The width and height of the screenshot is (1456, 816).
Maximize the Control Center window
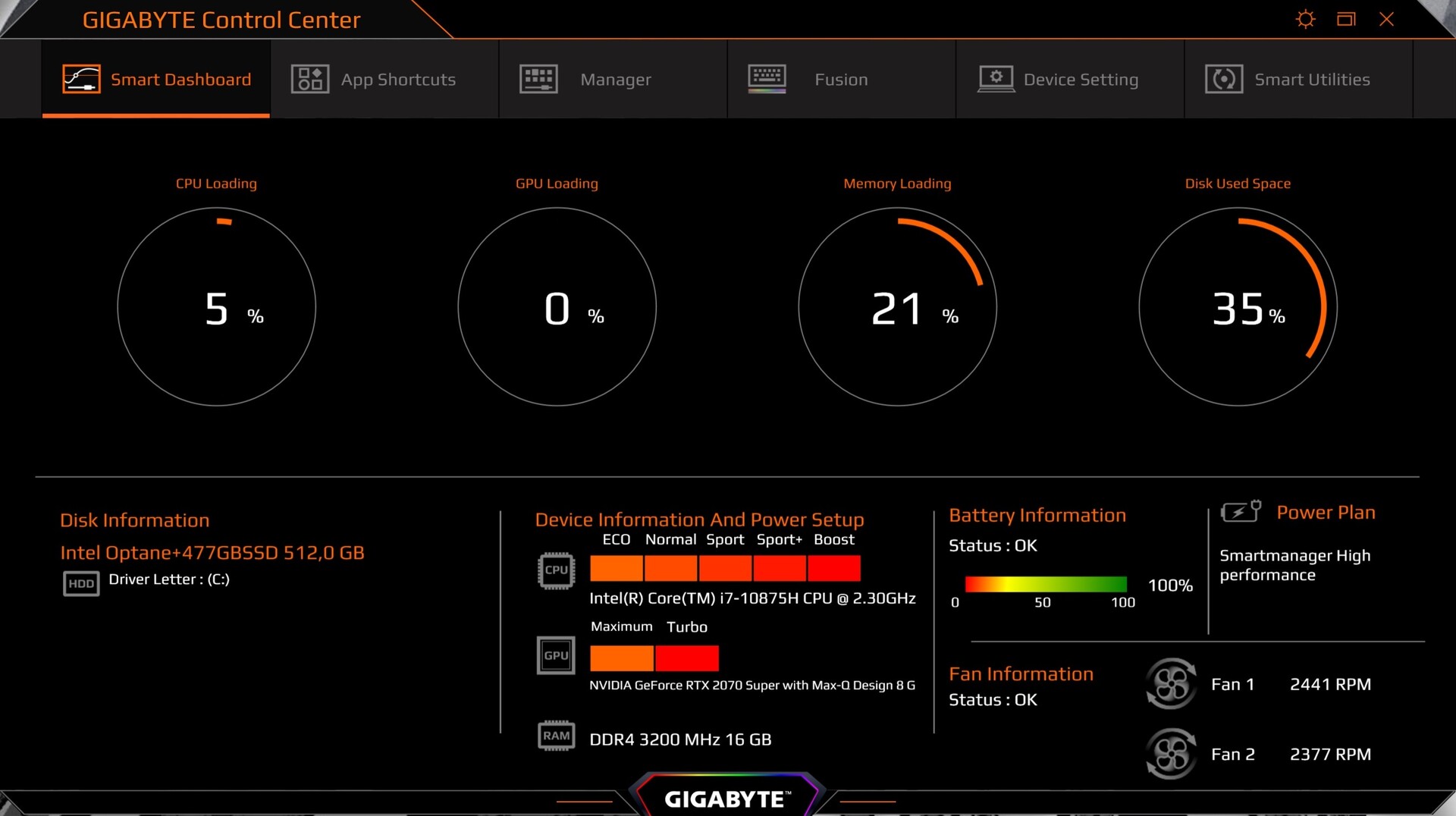tap(1346, 19)
